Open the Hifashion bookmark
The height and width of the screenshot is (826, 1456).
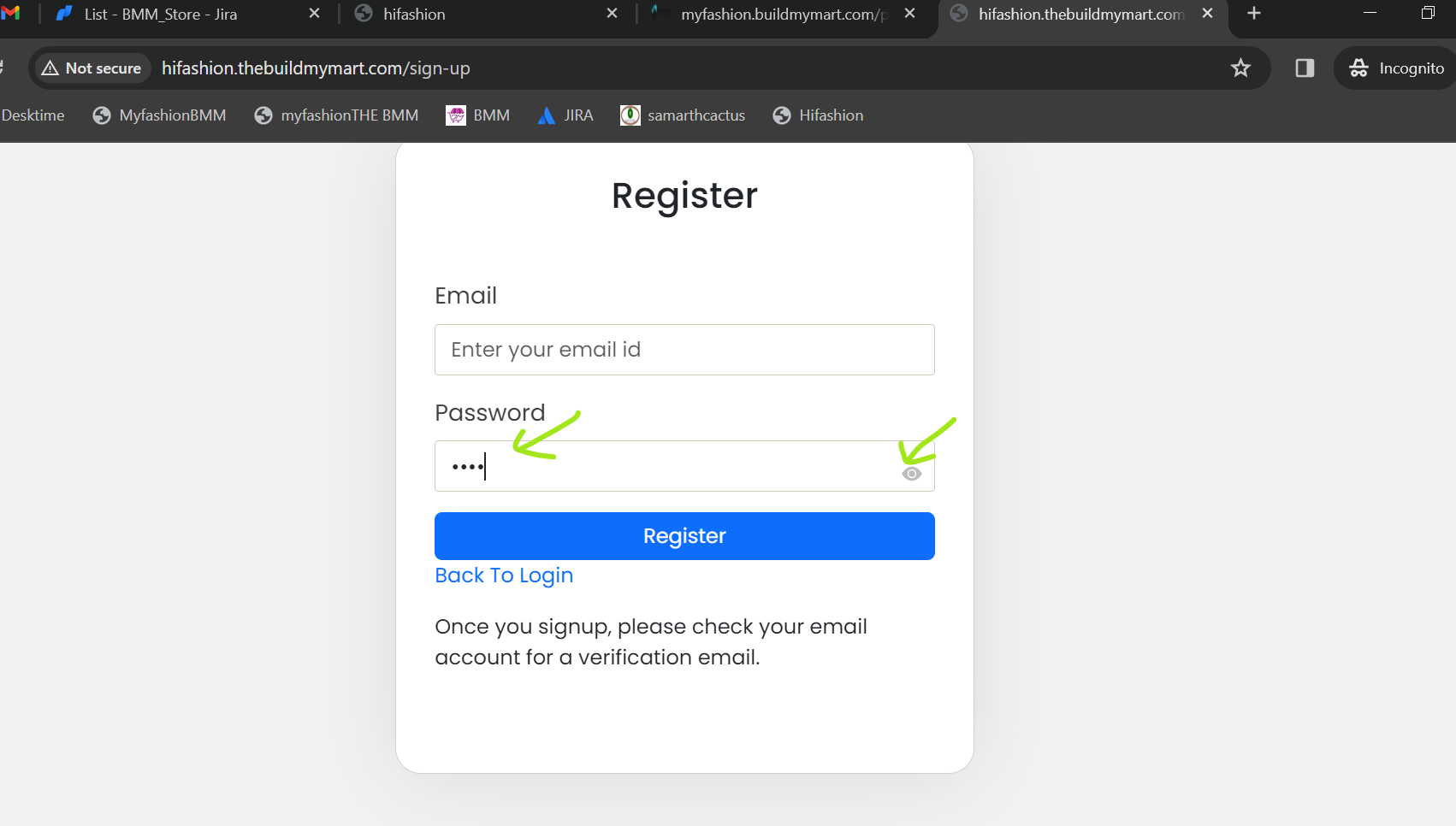818,115
